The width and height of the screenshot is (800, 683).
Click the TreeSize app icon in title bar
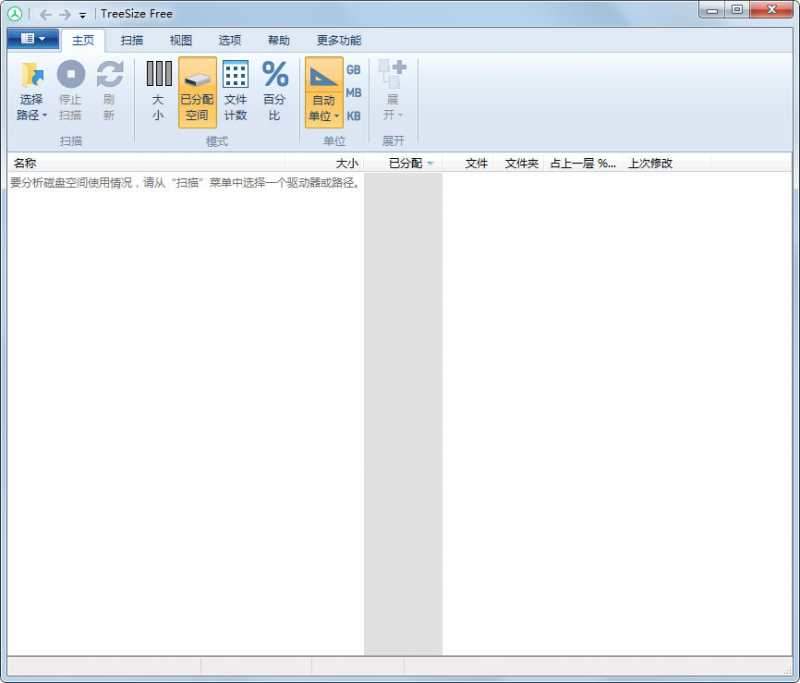tap(15, 14)
